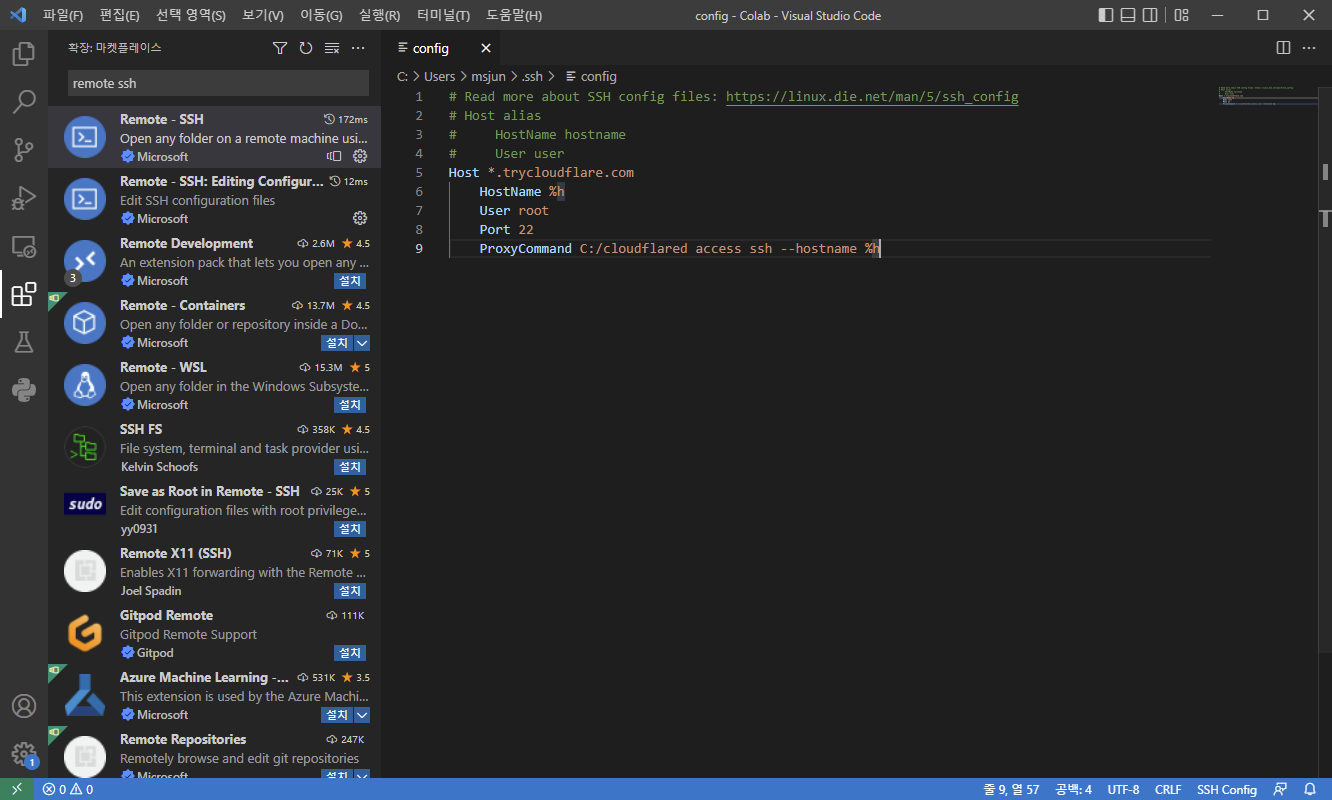Install SSH FS extension
This screenshot has width=1332, height=800.
pos(350,467)
